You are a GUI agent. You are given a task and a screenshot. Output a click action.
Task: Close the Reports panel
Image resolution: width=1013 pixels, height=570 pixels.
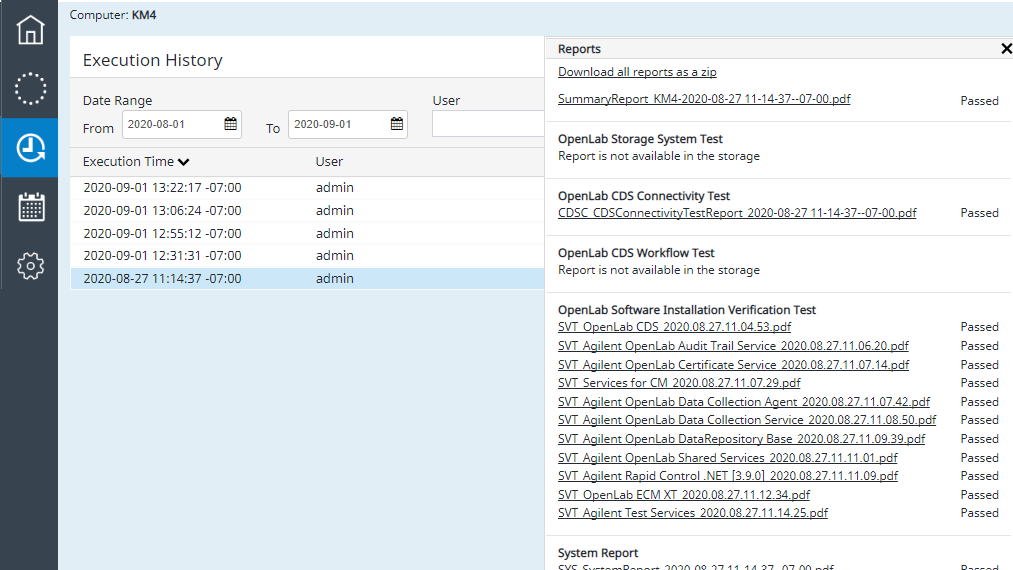(x=1006, y=48)
